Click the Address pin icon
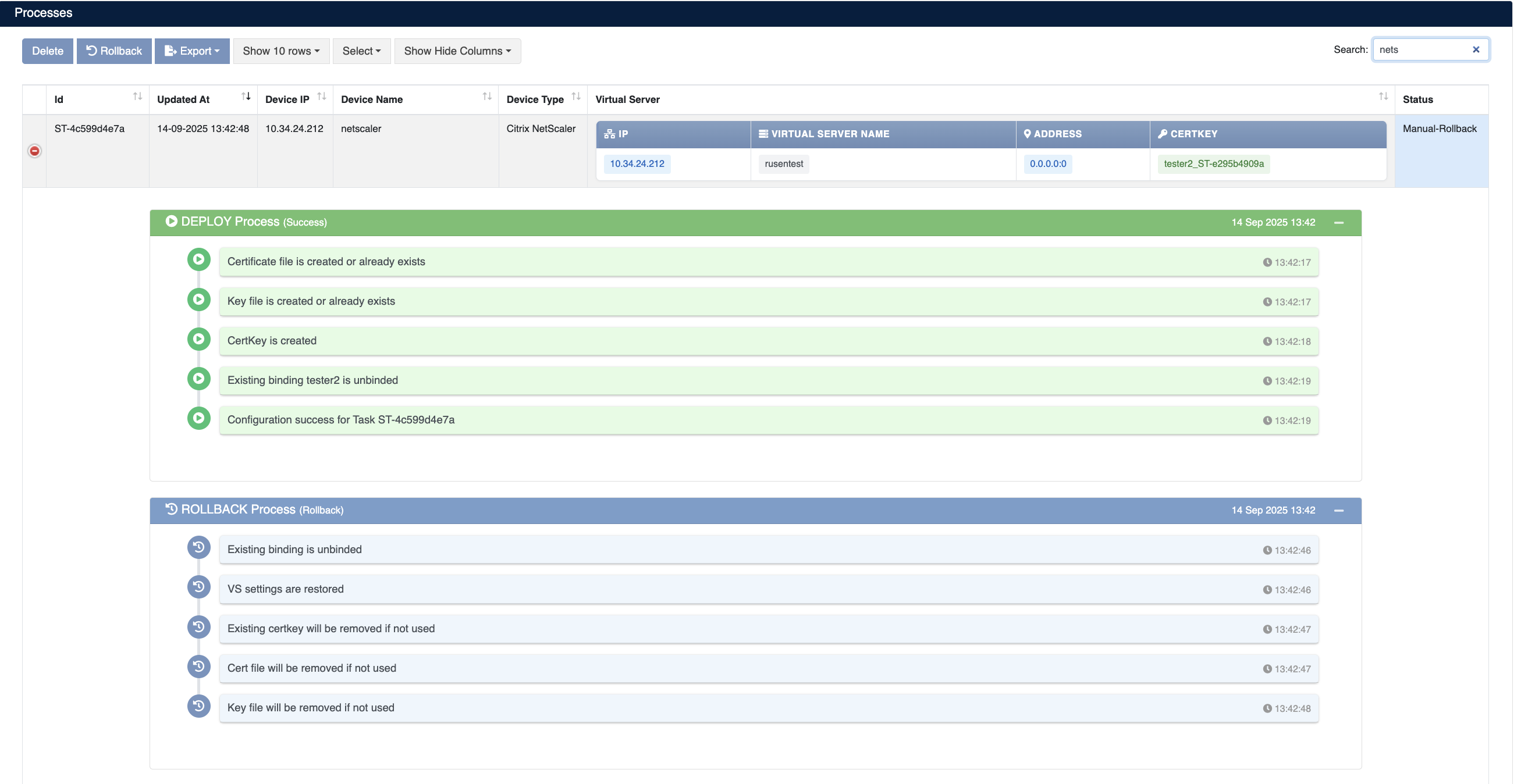The image size is (1528, 784). [1028, 134]
